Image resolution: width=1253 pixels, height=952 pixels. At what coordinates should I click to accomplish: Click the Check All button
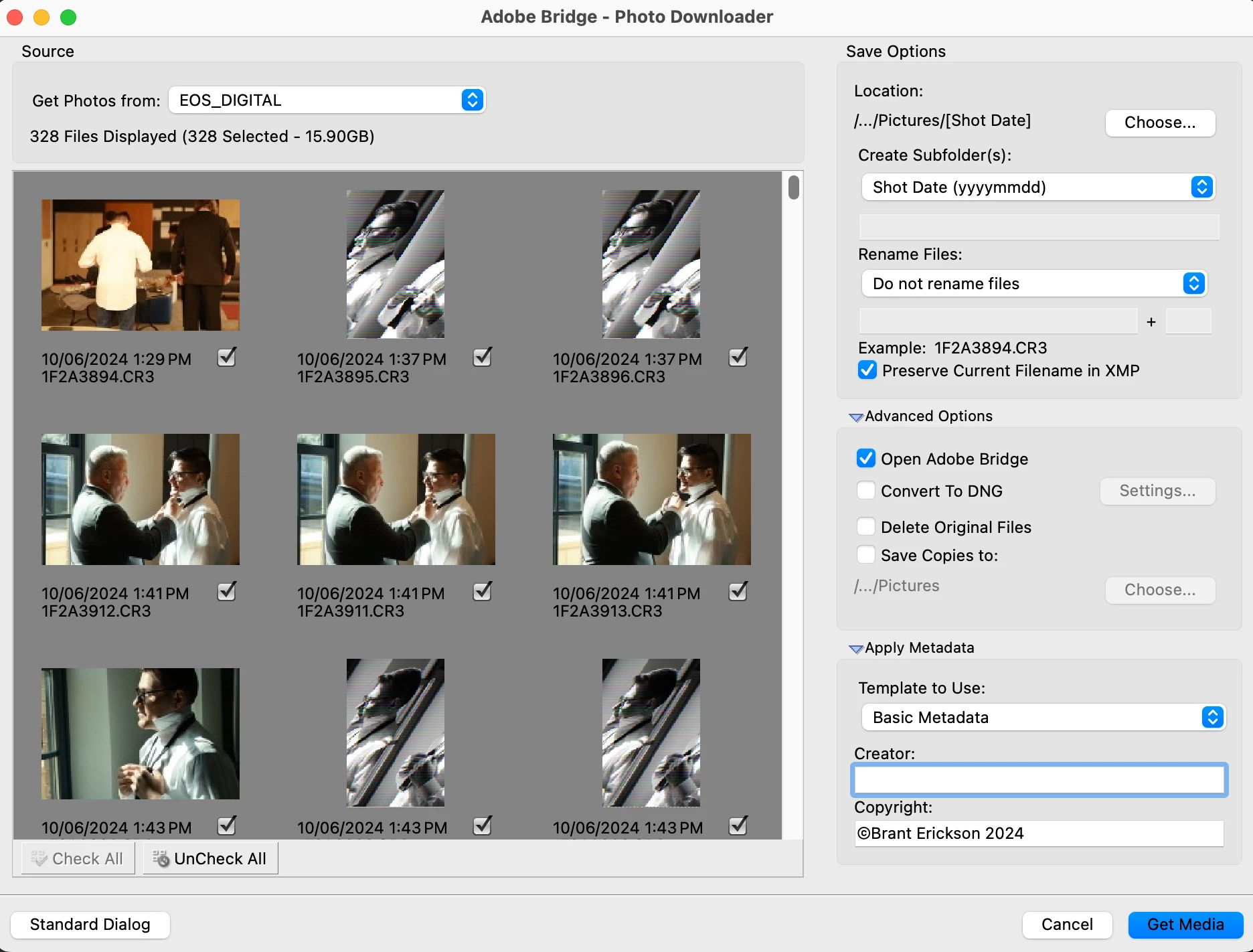point(78,859)
